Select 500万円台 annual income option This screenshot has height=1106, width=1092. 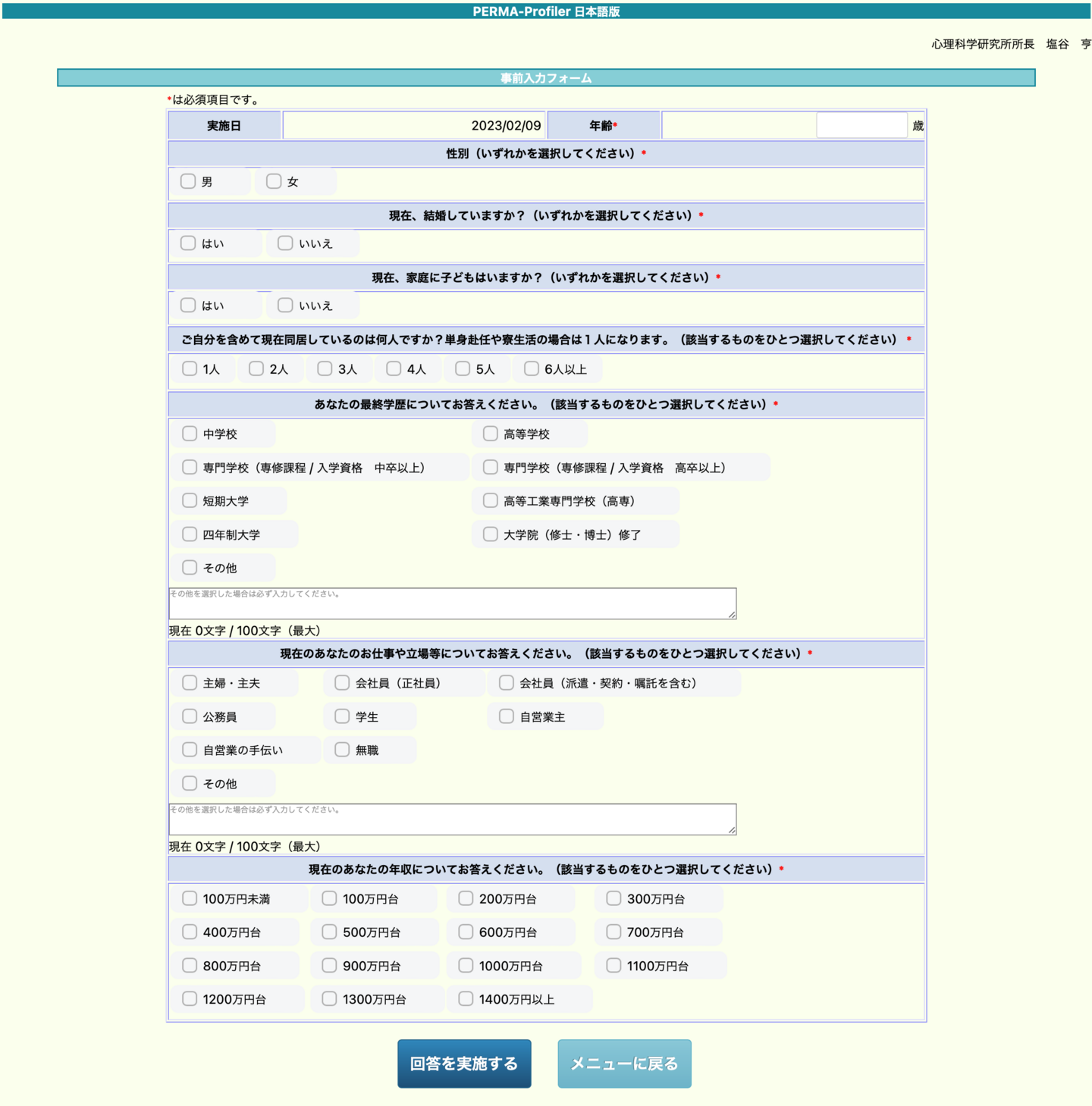329,932
